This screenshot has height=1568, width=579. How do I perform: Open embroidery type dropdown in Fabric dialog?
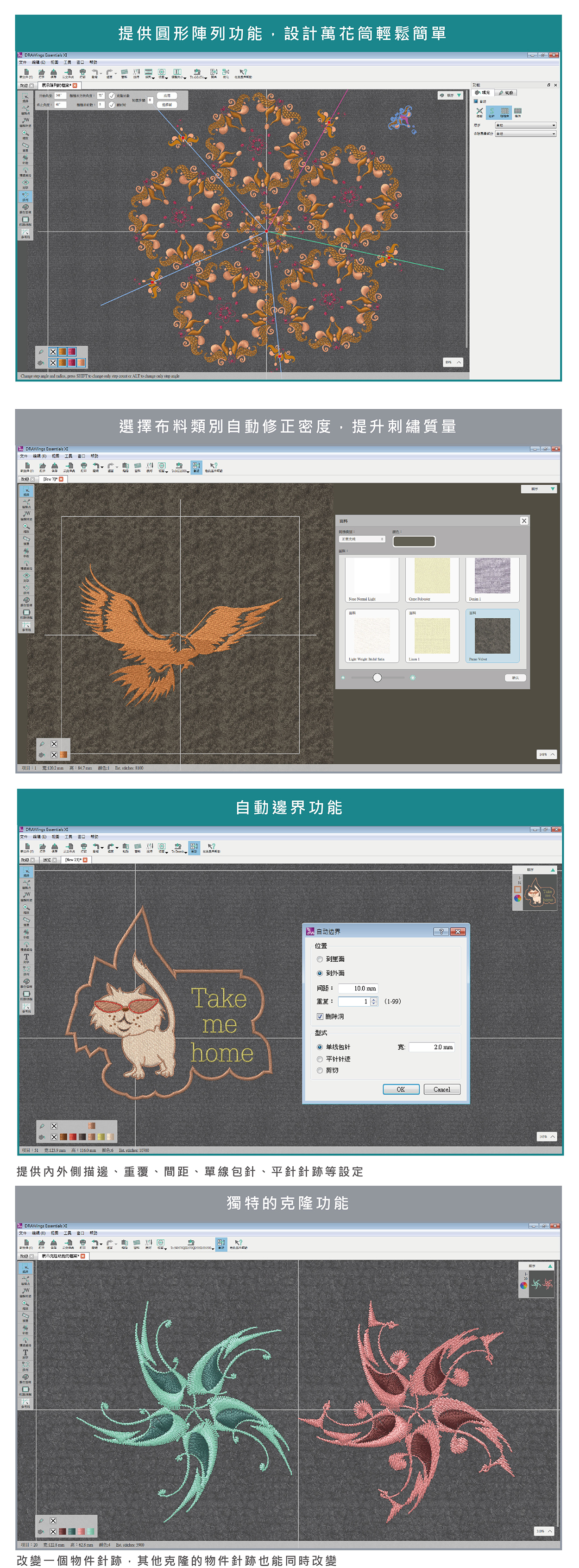[362, 540]
